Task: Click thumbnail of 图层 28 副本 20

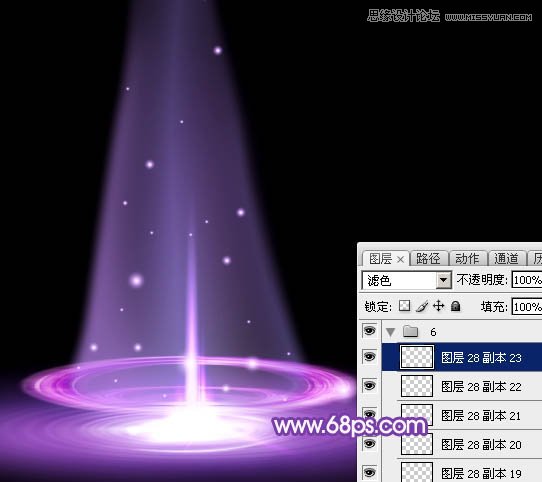Action: point(417,444)
